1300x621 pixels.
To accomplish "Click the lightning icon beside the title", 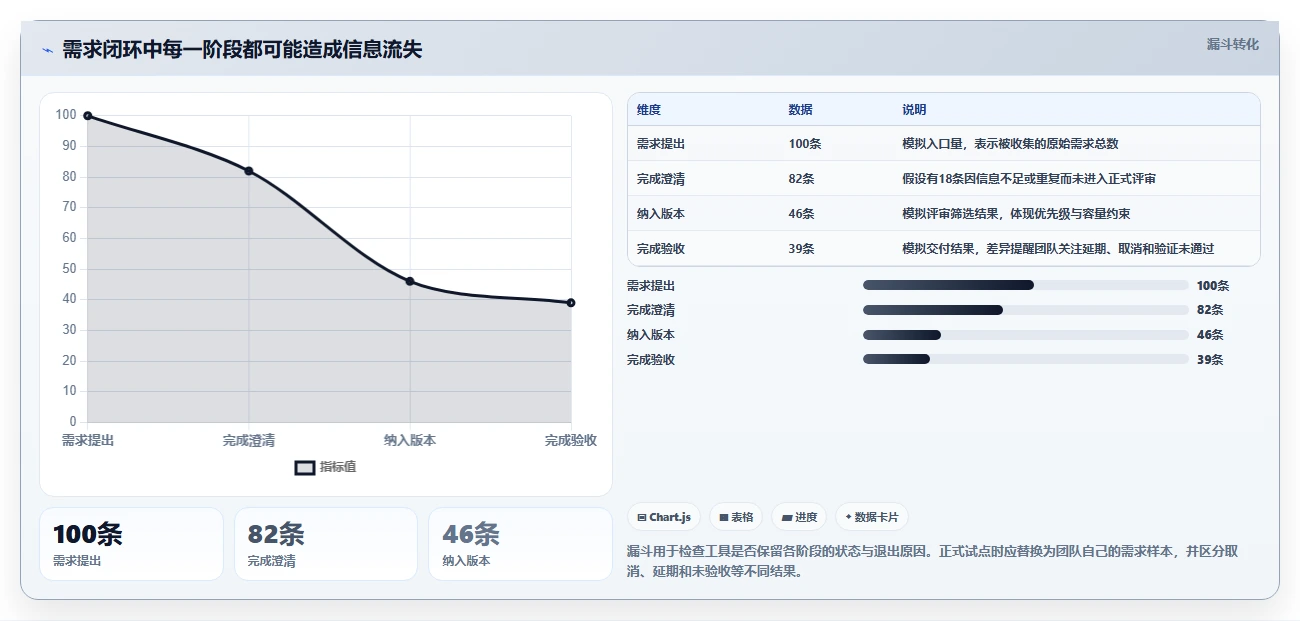I will (x=47, y=50).
